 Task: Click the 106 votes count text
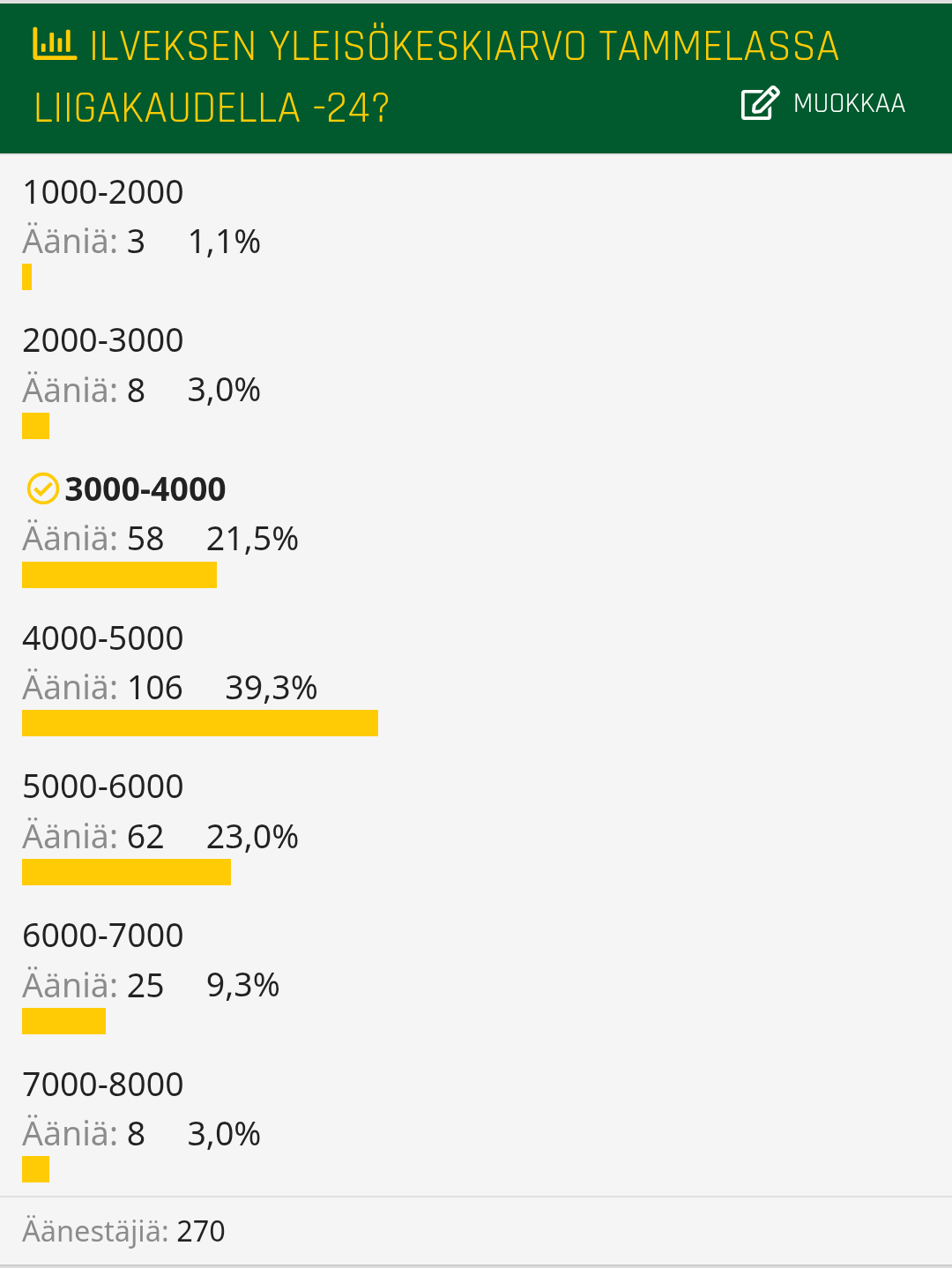click(x=155, y=688)
